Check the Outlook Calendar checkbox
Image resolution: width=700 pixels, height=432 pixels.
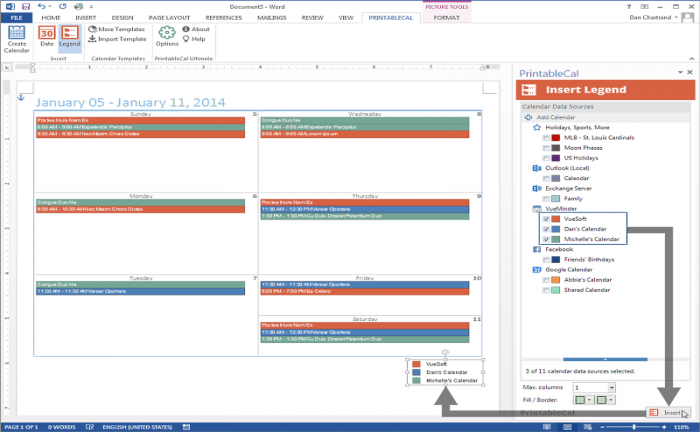546,179
